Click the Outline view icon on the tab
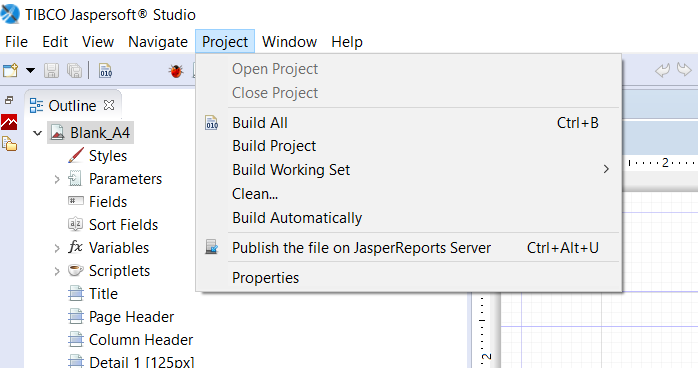Image resolution: width=698 pixels, height=368 pixels. 36,105
